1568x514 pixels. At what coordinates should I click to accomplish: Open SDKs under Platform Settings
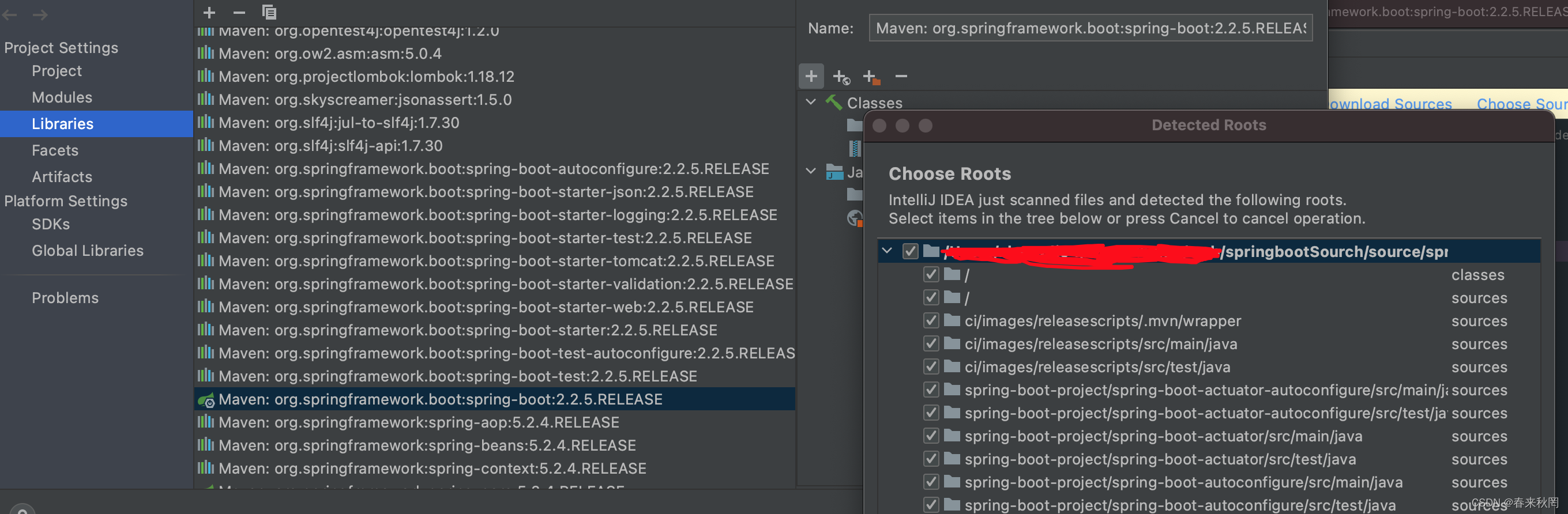[51, 225]
